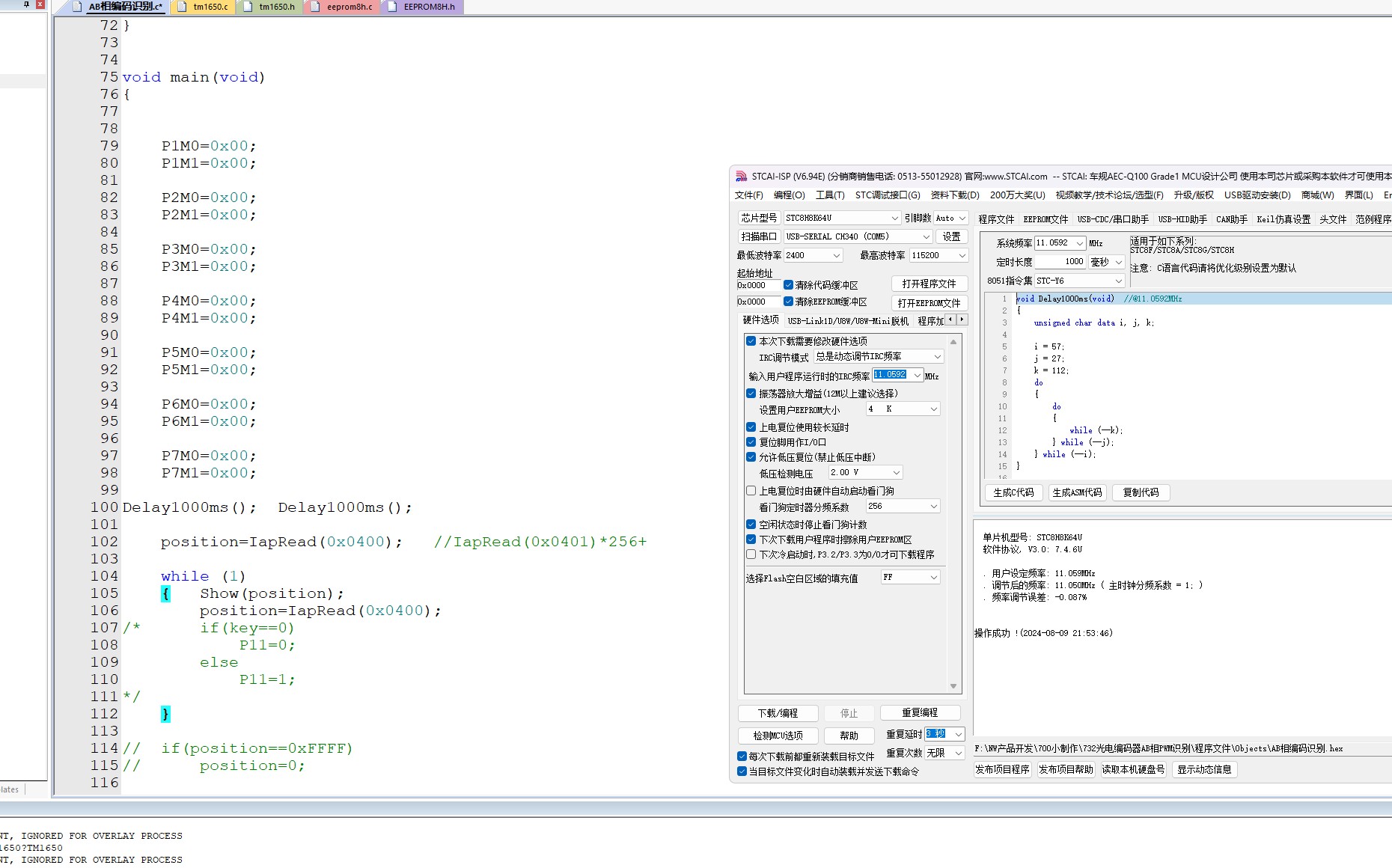Image resolution: width=1392 pixels, height=868 pixels.
Task: Open the 文件(F) menu in STCAI-ISP
Action: (748, 195)
